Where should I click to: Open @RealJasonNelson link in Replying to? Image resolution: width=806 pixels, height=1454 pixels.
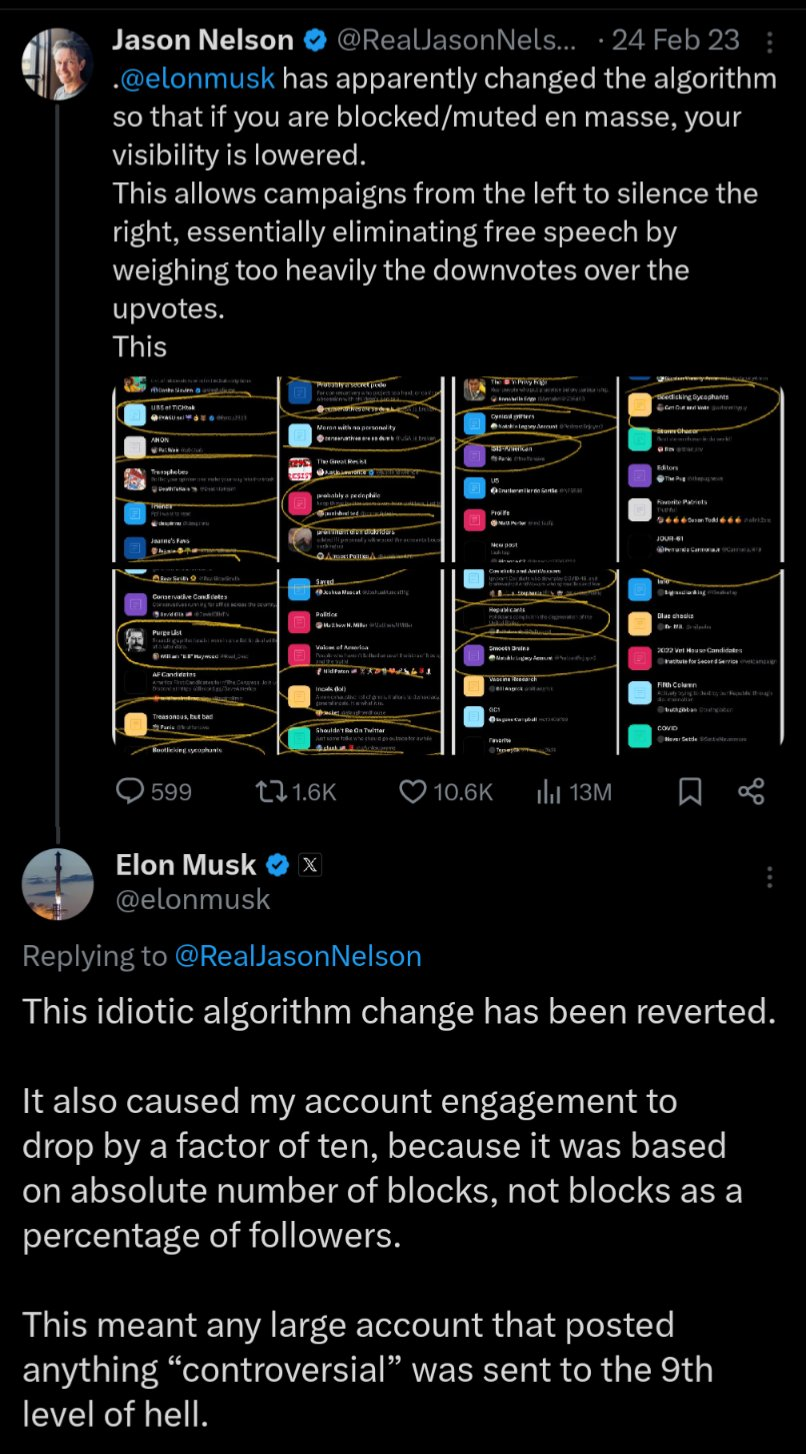point(298,956)
